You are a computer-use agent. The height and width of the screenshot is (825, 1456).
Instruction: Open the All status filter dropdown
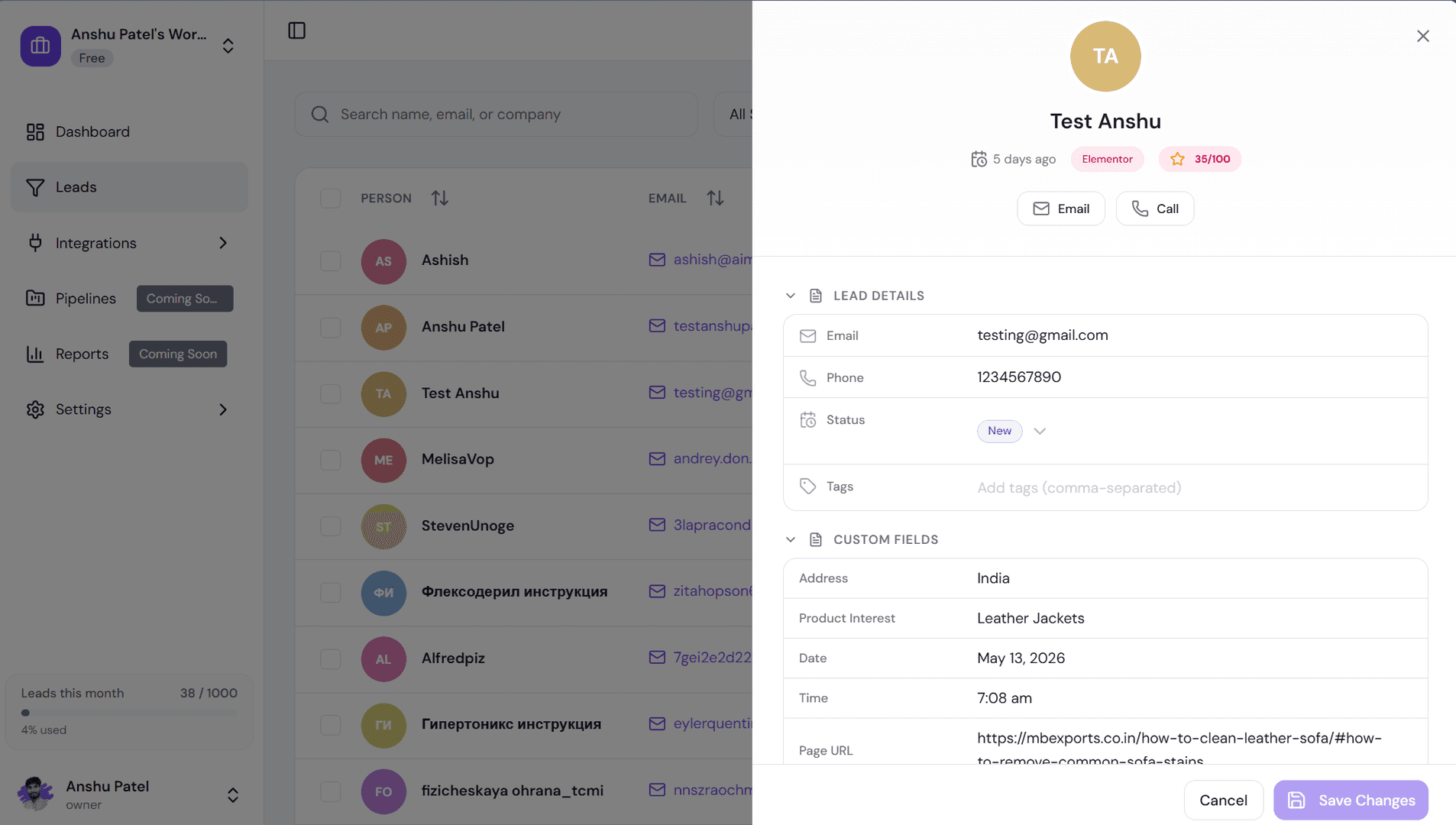pos(733,115)
